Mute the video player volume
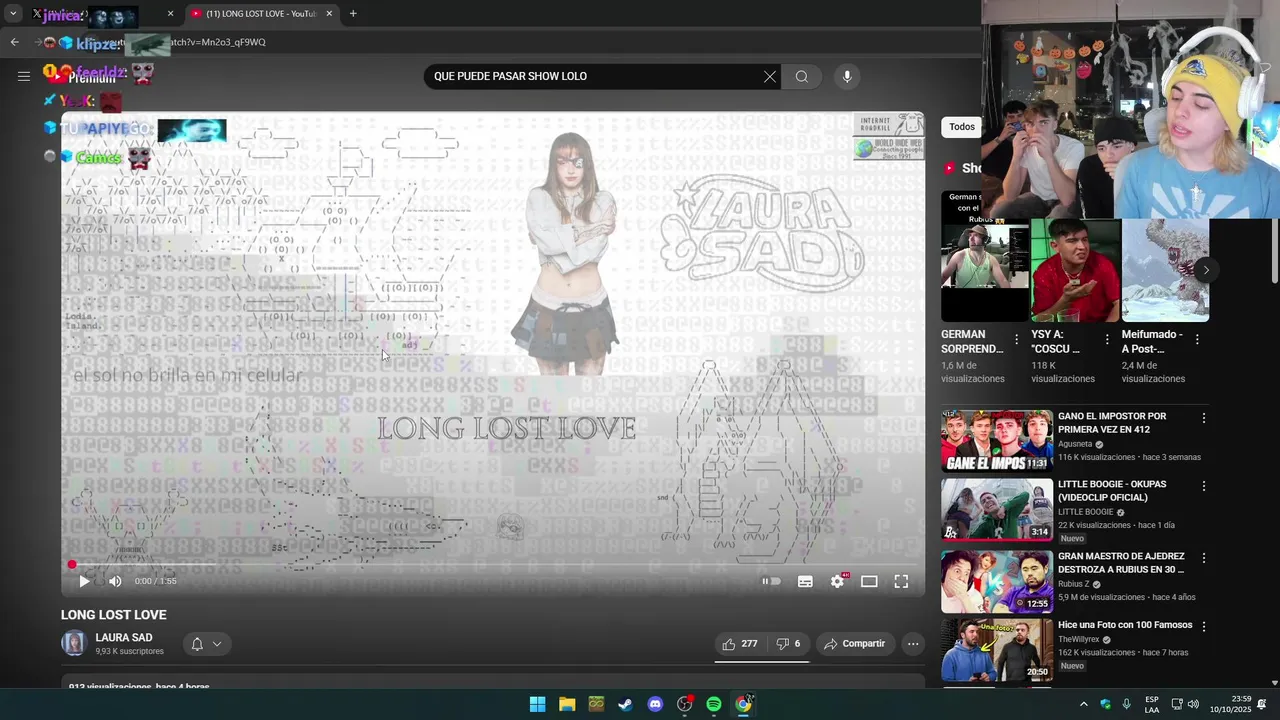 (x=115, y=581)
